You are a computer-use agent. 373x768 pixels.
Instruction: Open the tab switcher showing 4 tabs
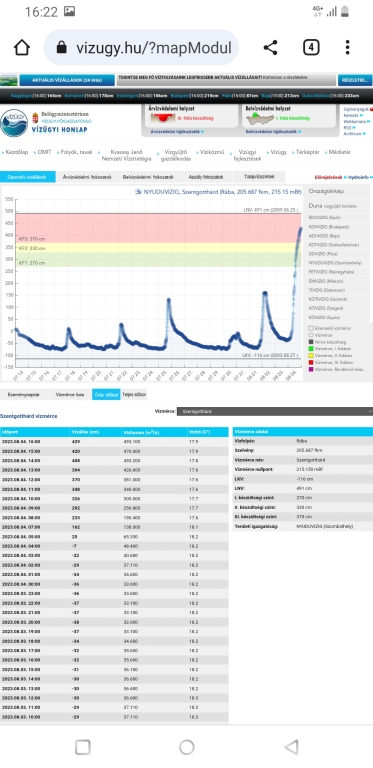[311, 48]
